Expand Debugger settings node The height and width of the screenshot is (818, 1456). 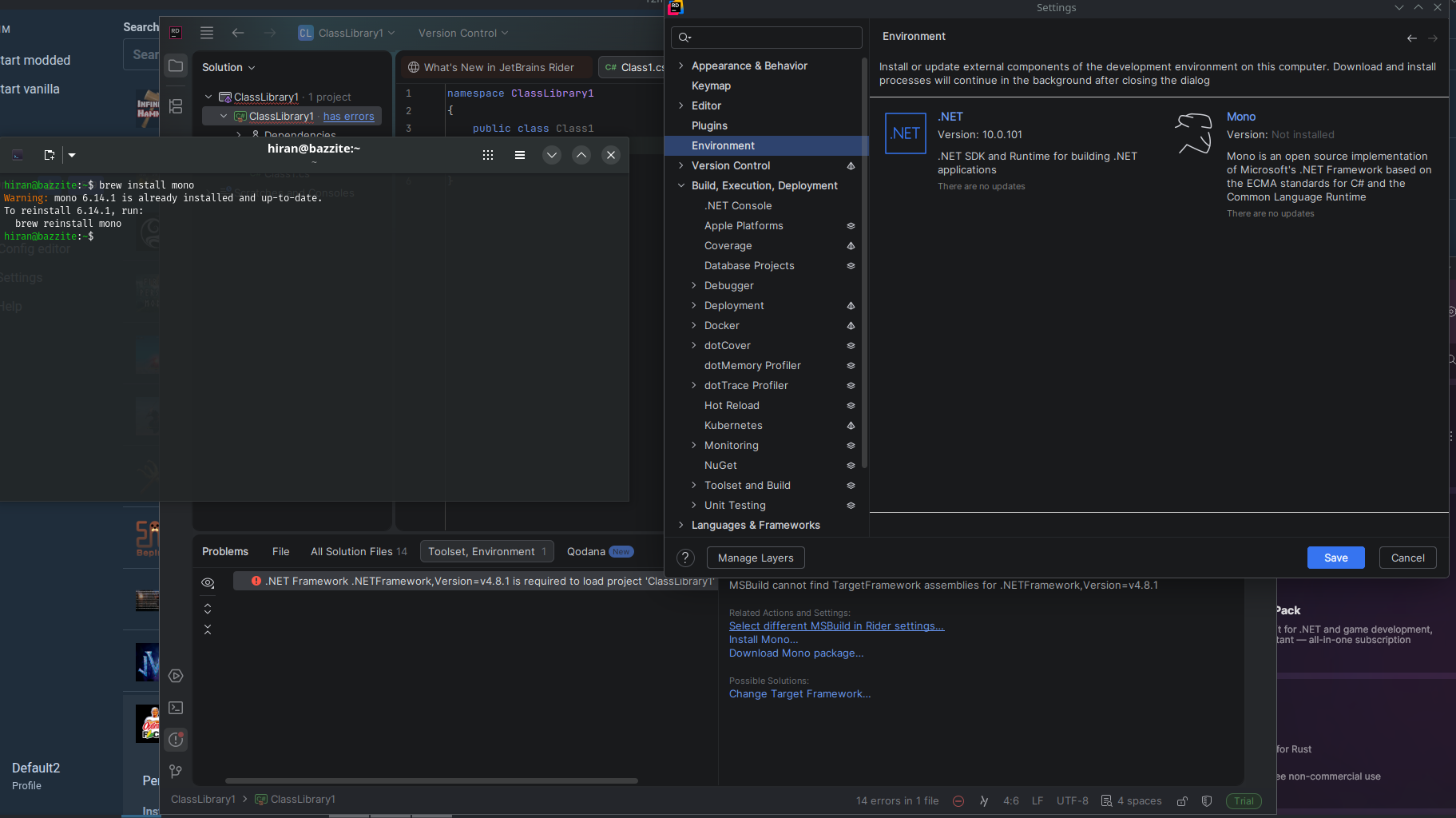(x=694, y=285)
